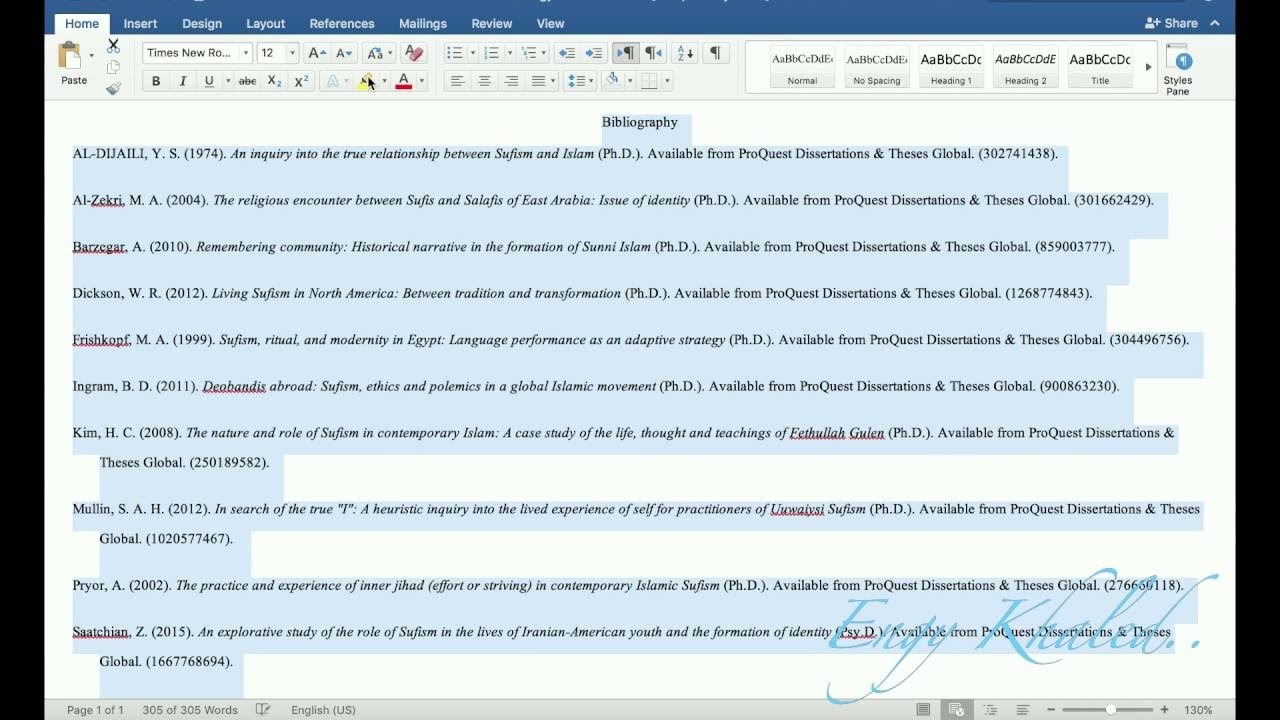Screen dimensions: 1280x720
Task: Open the References tab
Action: pyautogui.click(x=342, y=23)
